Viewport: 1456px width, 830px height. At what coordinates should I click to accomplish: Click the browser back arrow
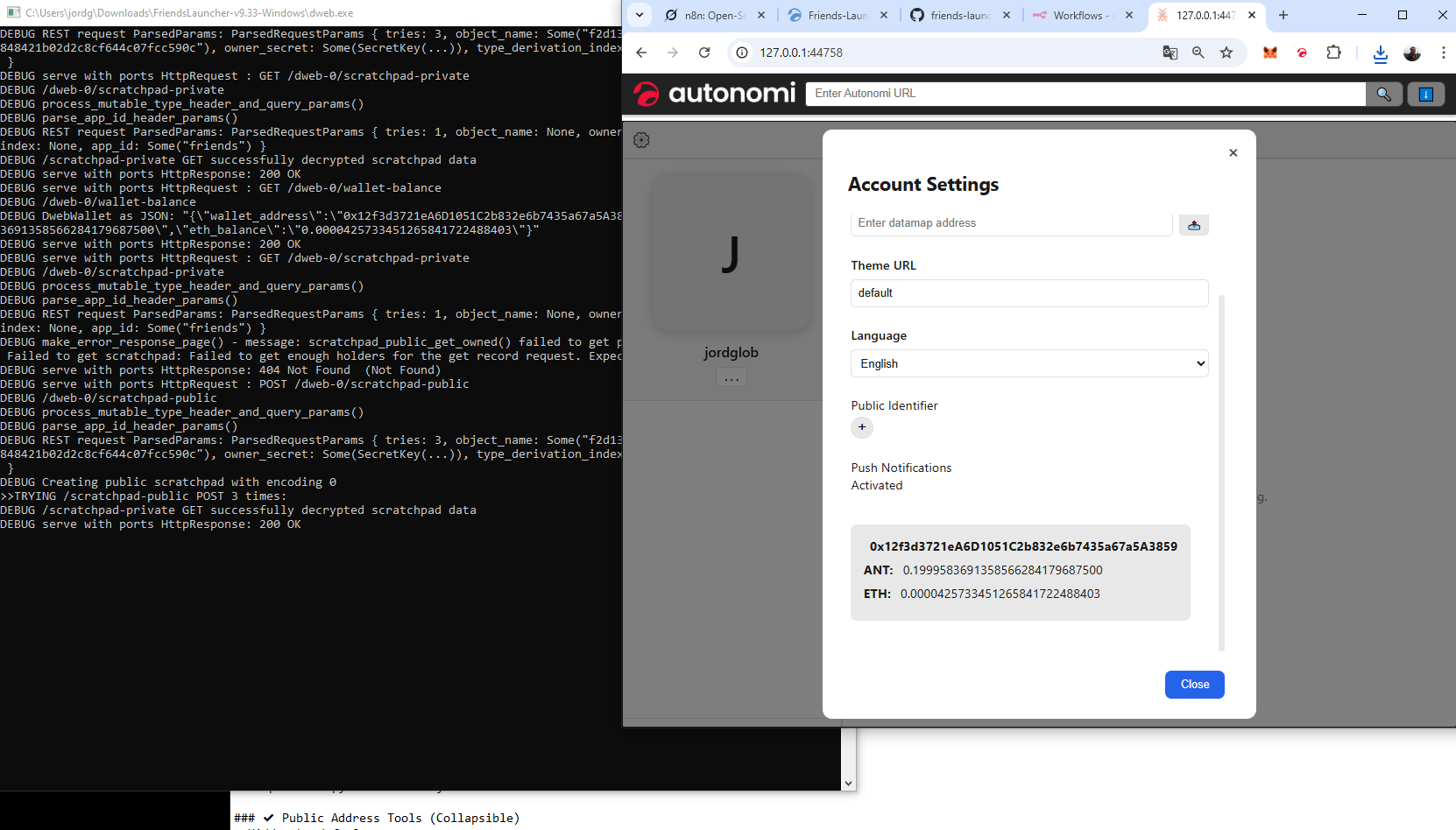coord(641,53)
